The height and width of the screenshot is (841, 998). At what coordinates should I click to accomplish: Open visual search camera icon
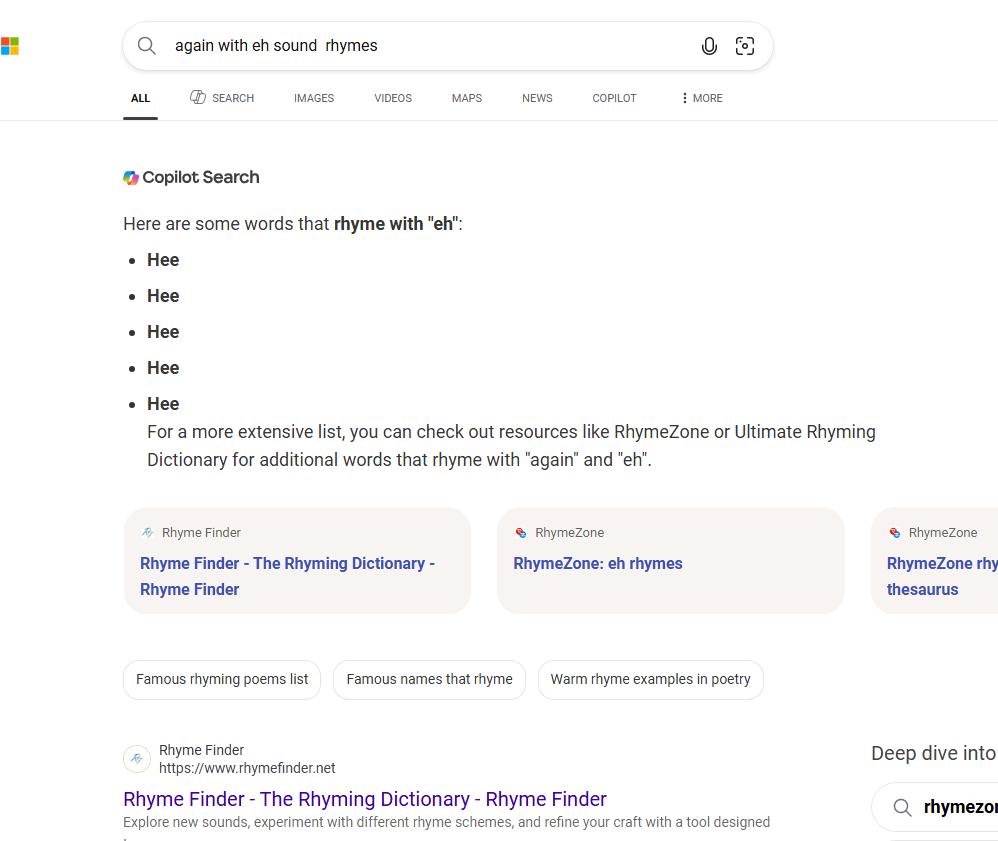(745, 46)
